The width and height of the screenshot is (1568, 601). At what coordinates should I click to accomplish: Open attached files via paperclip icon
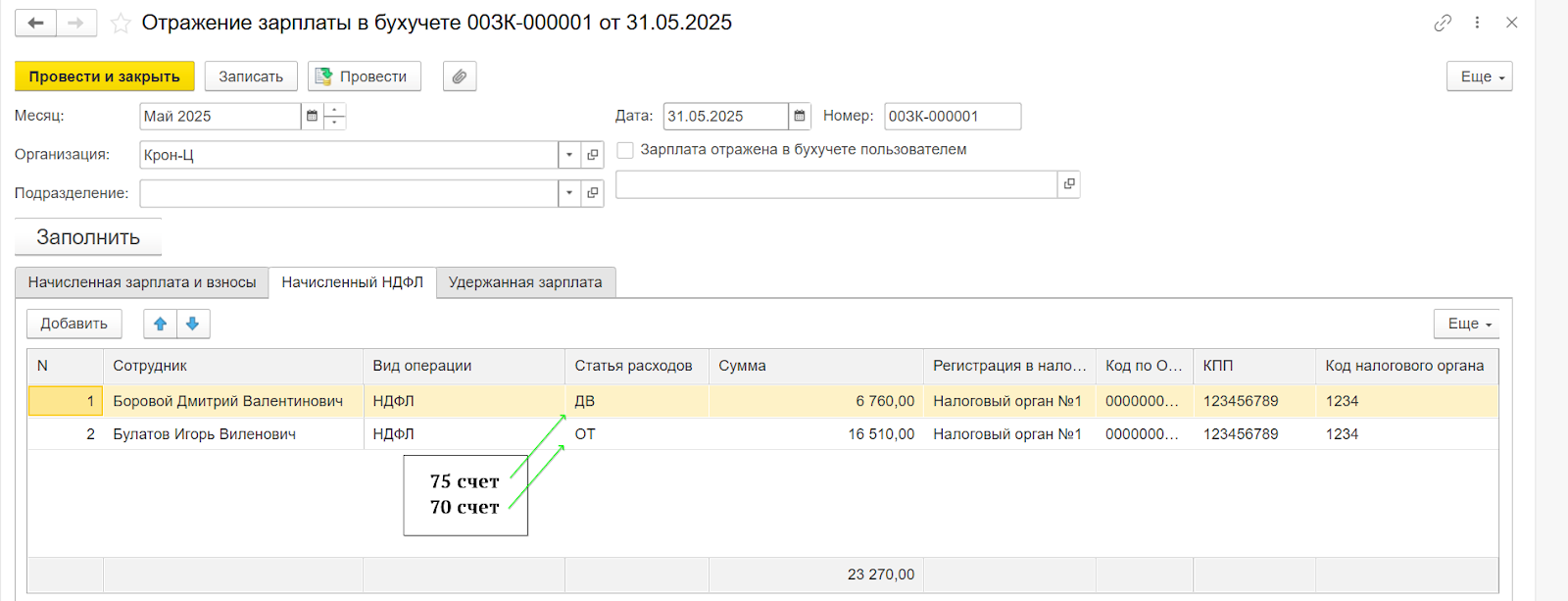click(x=460, y=76)
